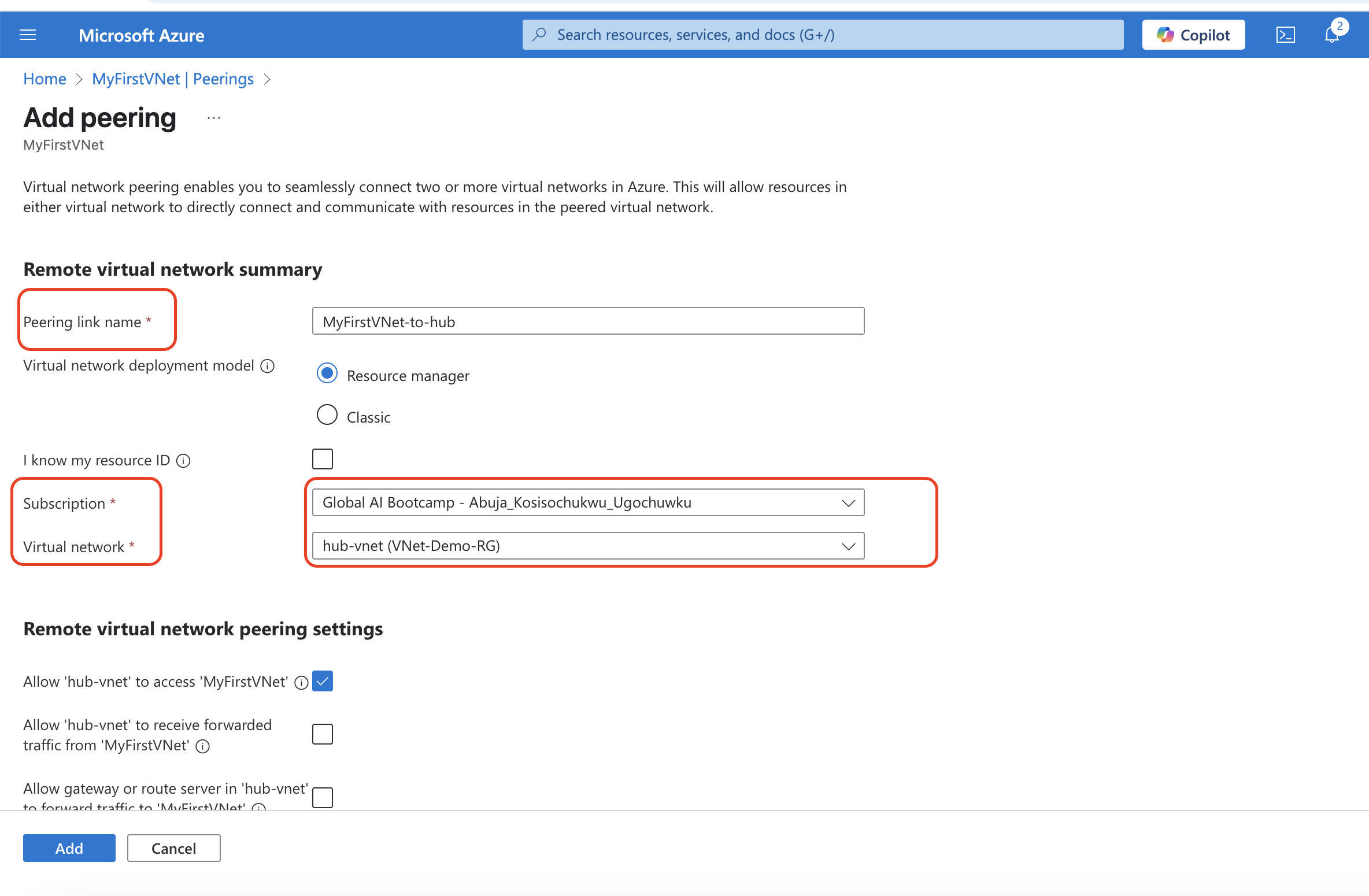Open the notifications bell
Screen dimensions: 1369x896
[x=1332, y=35]
